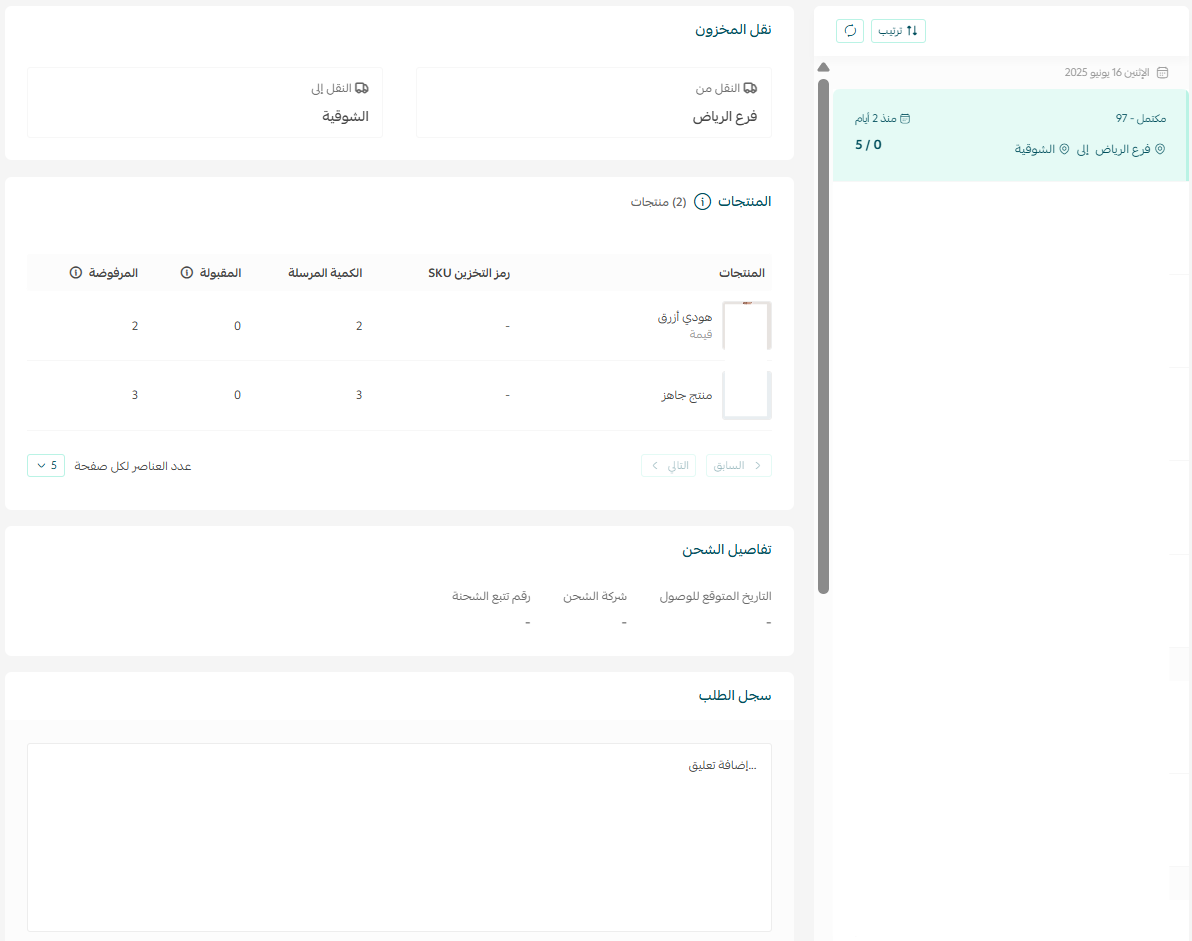Viewport: 1192px width, 941px height.
Task: Click the rejected quantity 2 for هودي أزرق
Action: [135, 326]
